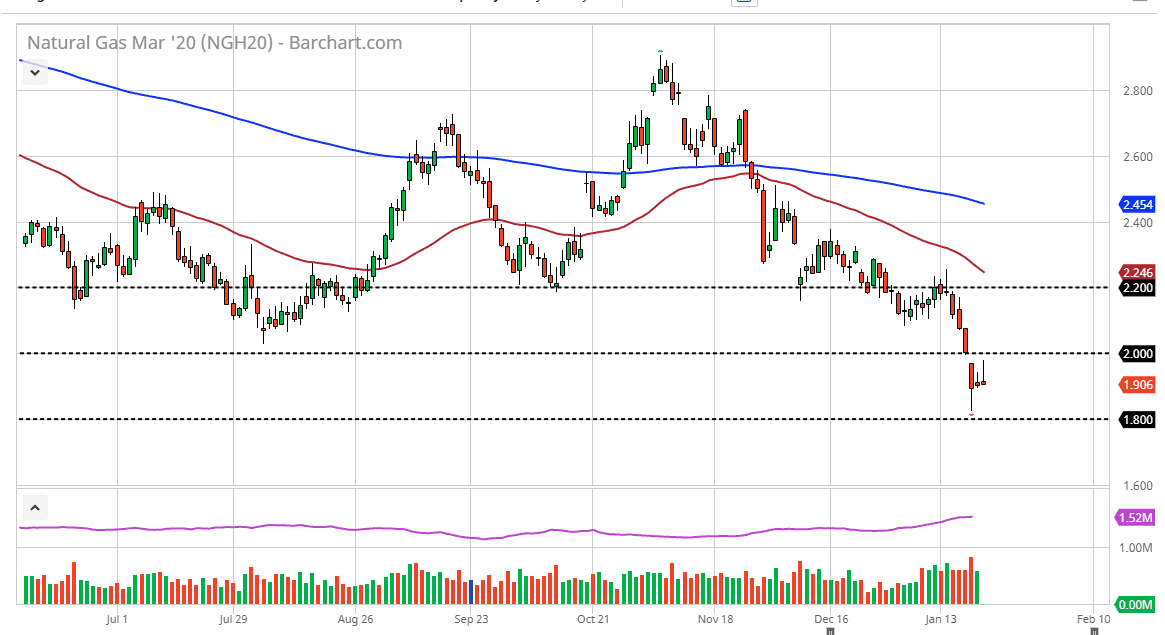
Task: Collapse the volume pane using its up chevron
Action: pos(35,507)
